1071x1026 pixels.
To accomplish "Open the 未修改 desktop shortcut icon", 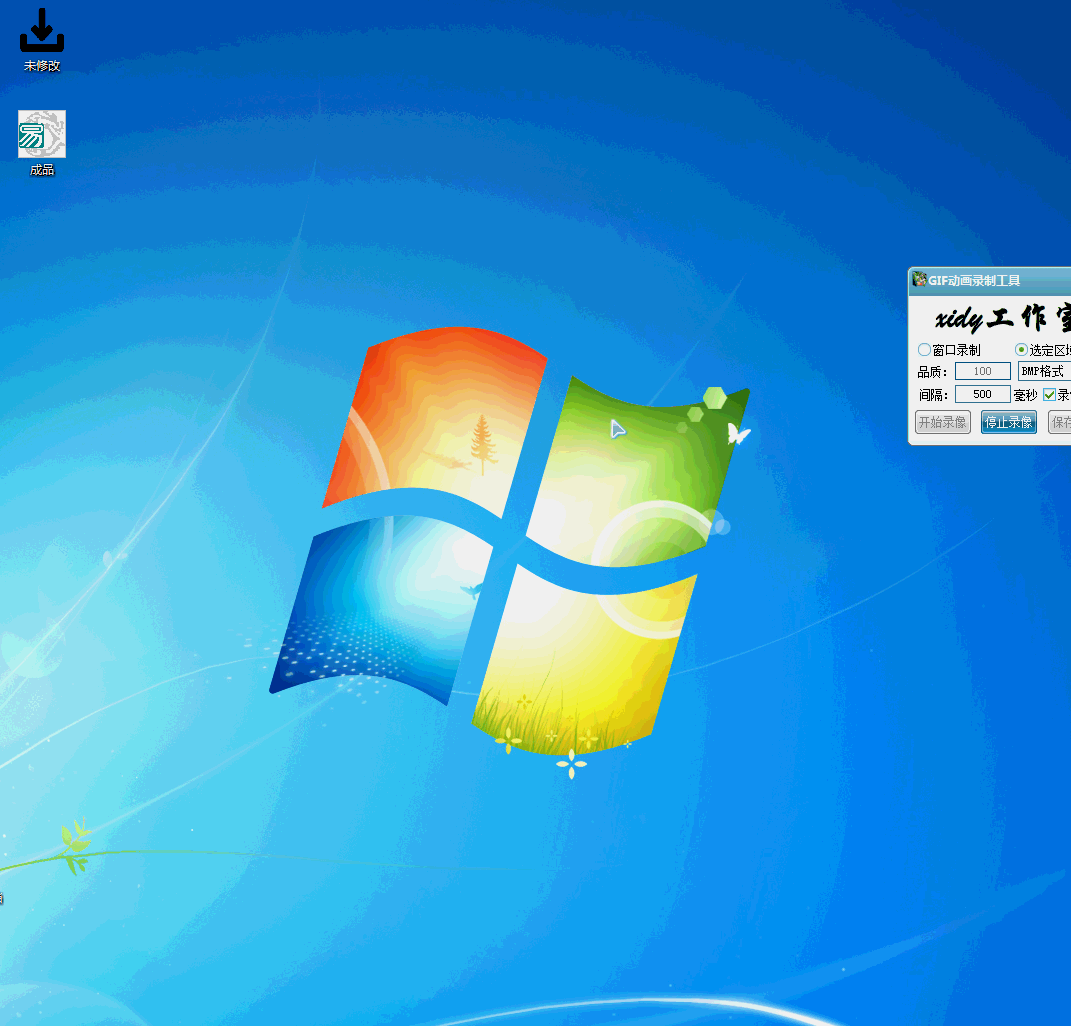I will pyautogui.click(x=42, y=31).
